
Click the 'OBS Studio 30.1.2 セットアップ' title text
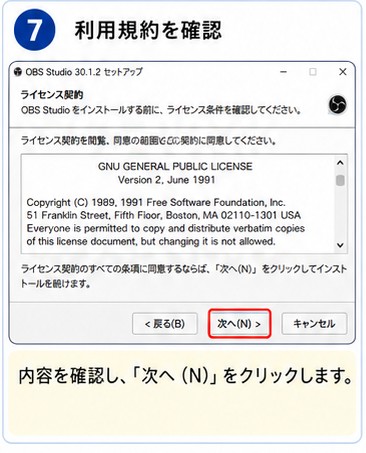(x=83, y=72)
